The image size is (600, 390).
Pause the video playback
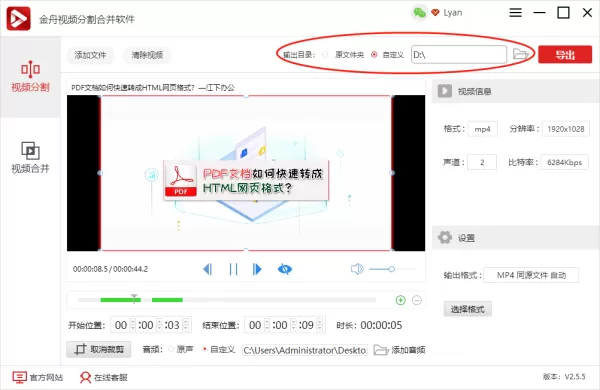coord(233,269)
